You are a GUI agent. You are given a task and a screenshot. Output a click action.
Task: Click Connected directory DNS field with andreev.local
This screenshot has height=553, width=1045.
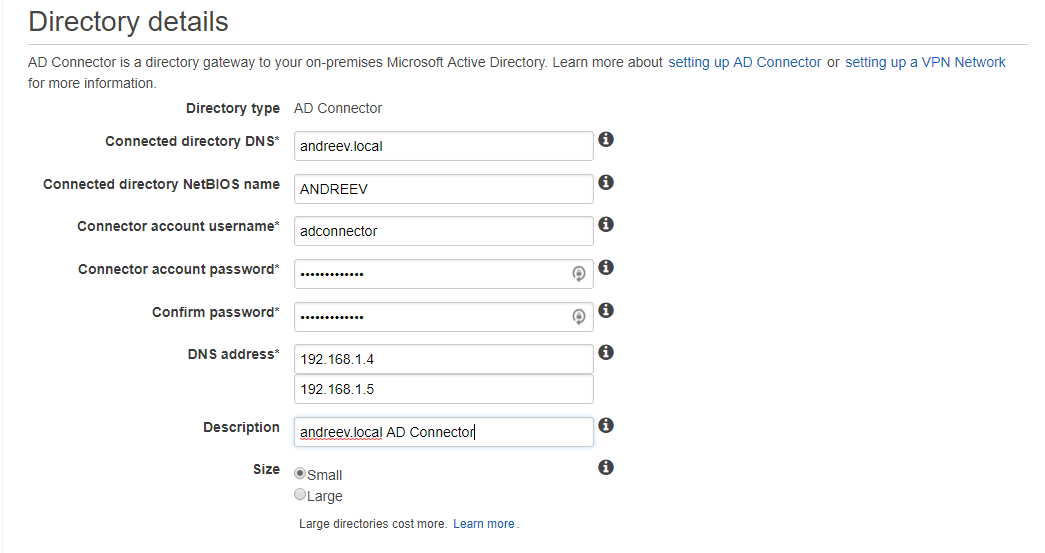point(443,146)
